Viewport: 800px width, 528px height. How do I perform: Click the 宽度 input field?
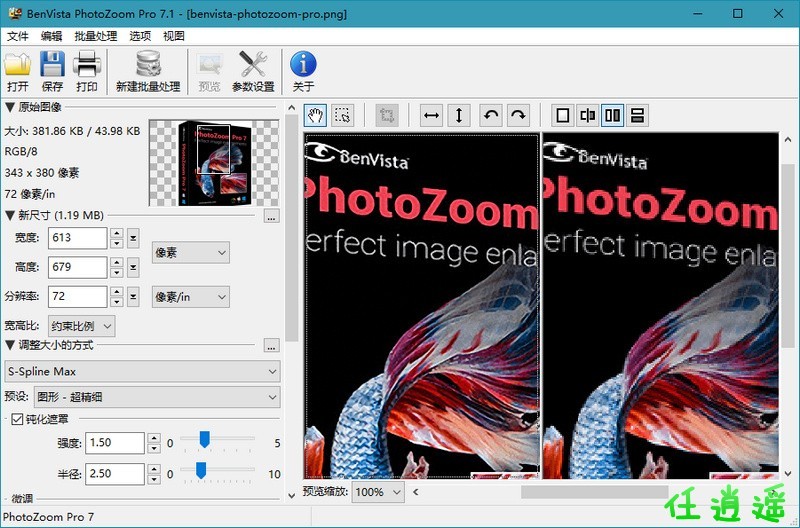(78, 238)
